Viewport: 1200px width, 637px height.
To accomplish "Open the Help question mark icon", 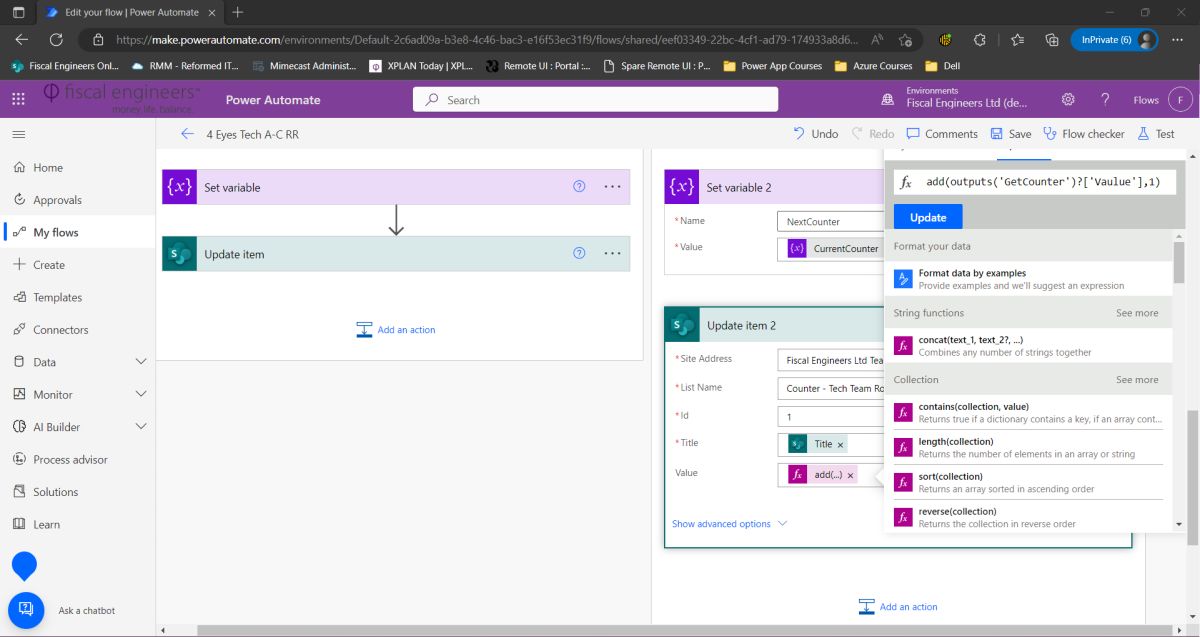I will pyautogui.click(x=1105, y=99).
